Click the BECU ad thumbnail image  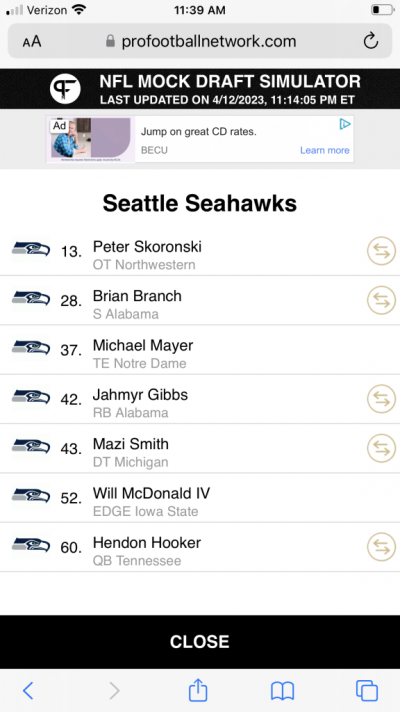pos(91,139)
